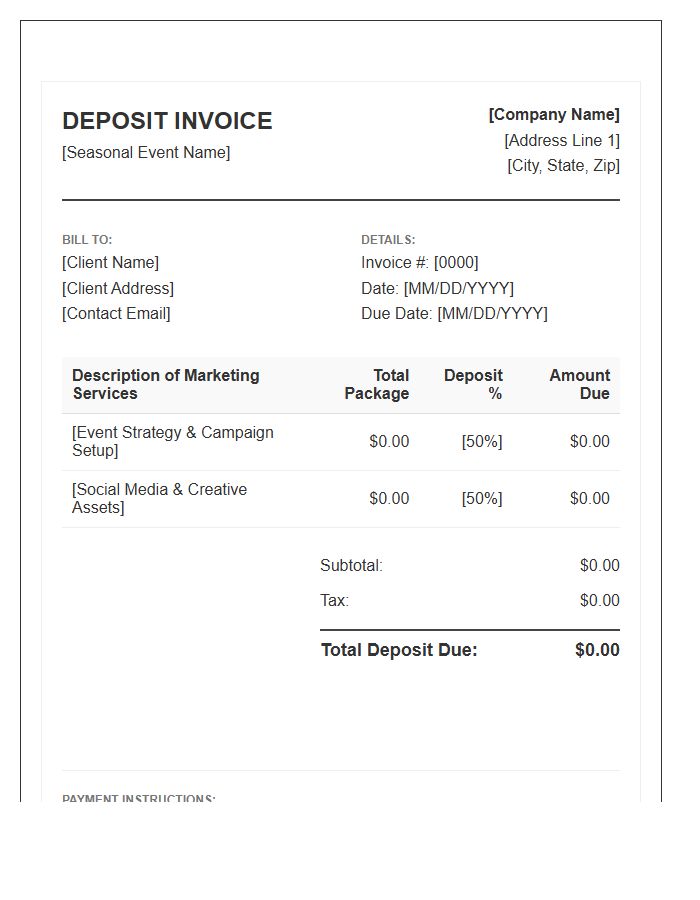Click [50%] in the Event Strategy row
The width and height of the screenshot is (700, 900).
point(482,441)
